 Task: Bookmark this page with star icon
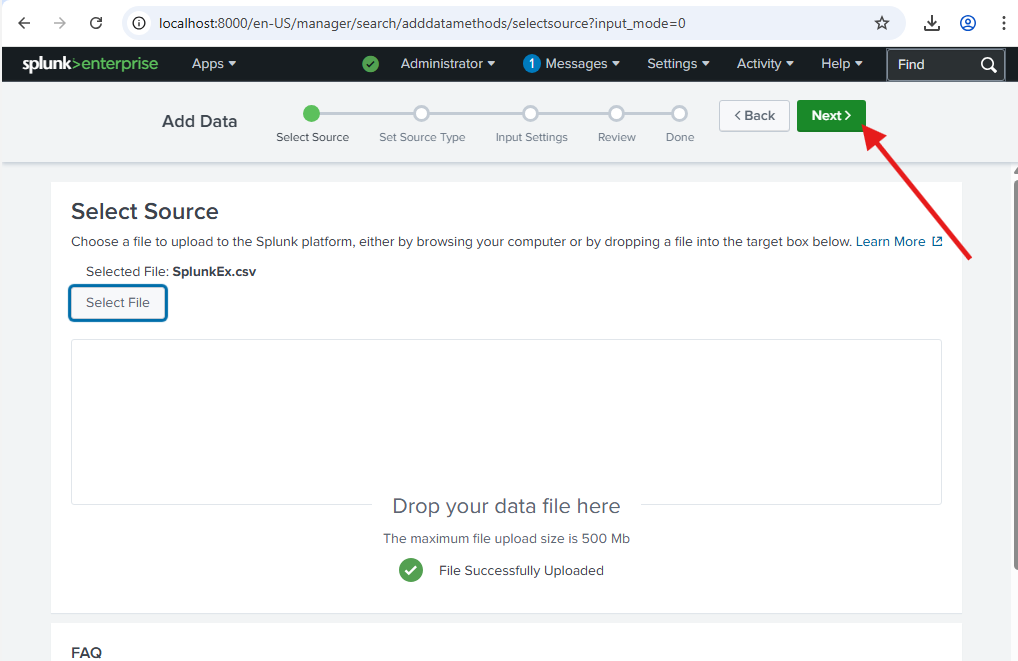881,23
